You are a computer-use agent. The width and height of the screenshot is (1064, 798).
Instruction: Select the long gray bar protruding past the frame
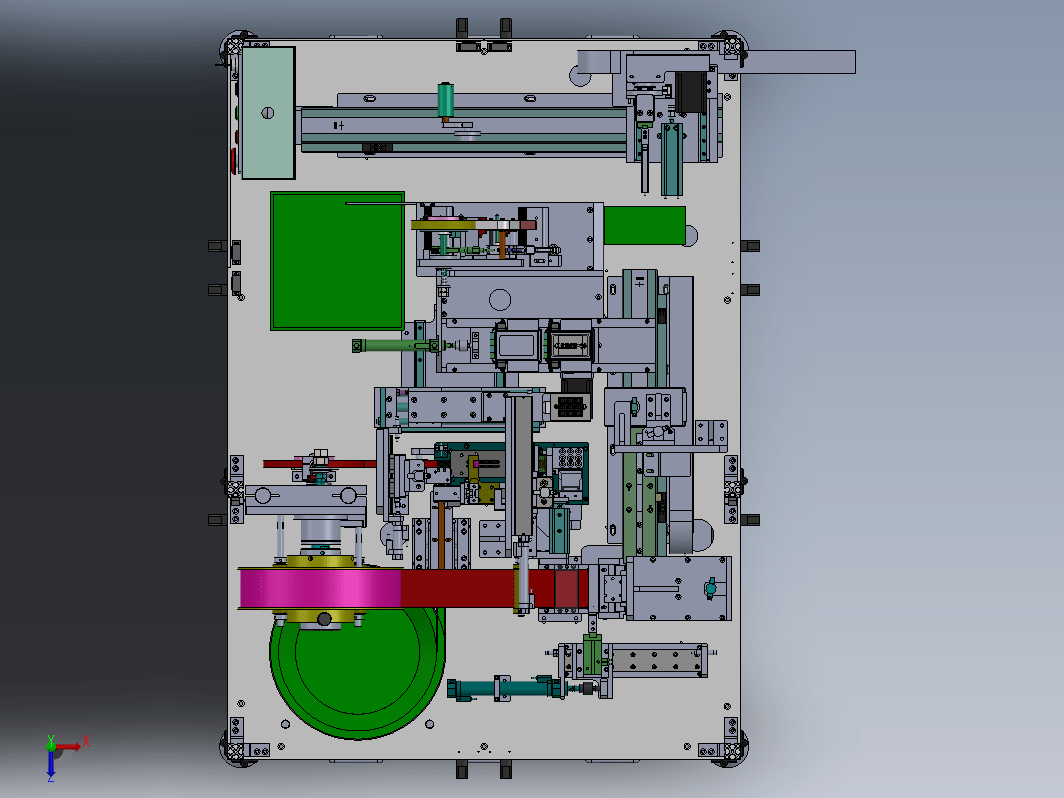point(799,62)
